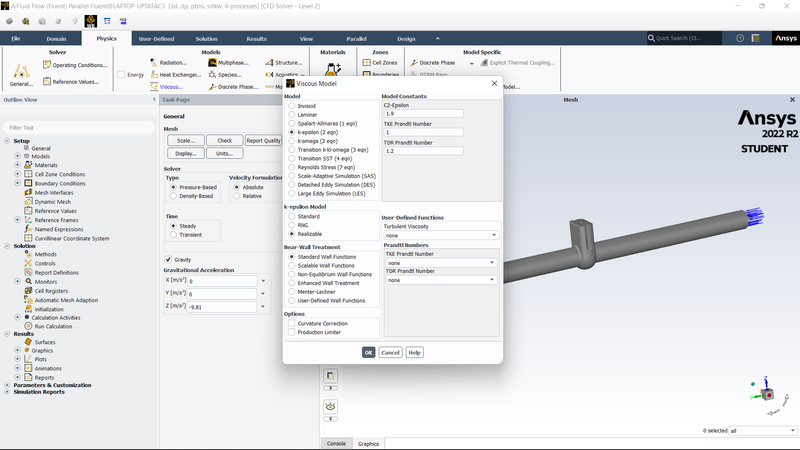Switch to the Solution ribbon tab
This screenshot has width=800, height=450.
click(x=206, y=39)
